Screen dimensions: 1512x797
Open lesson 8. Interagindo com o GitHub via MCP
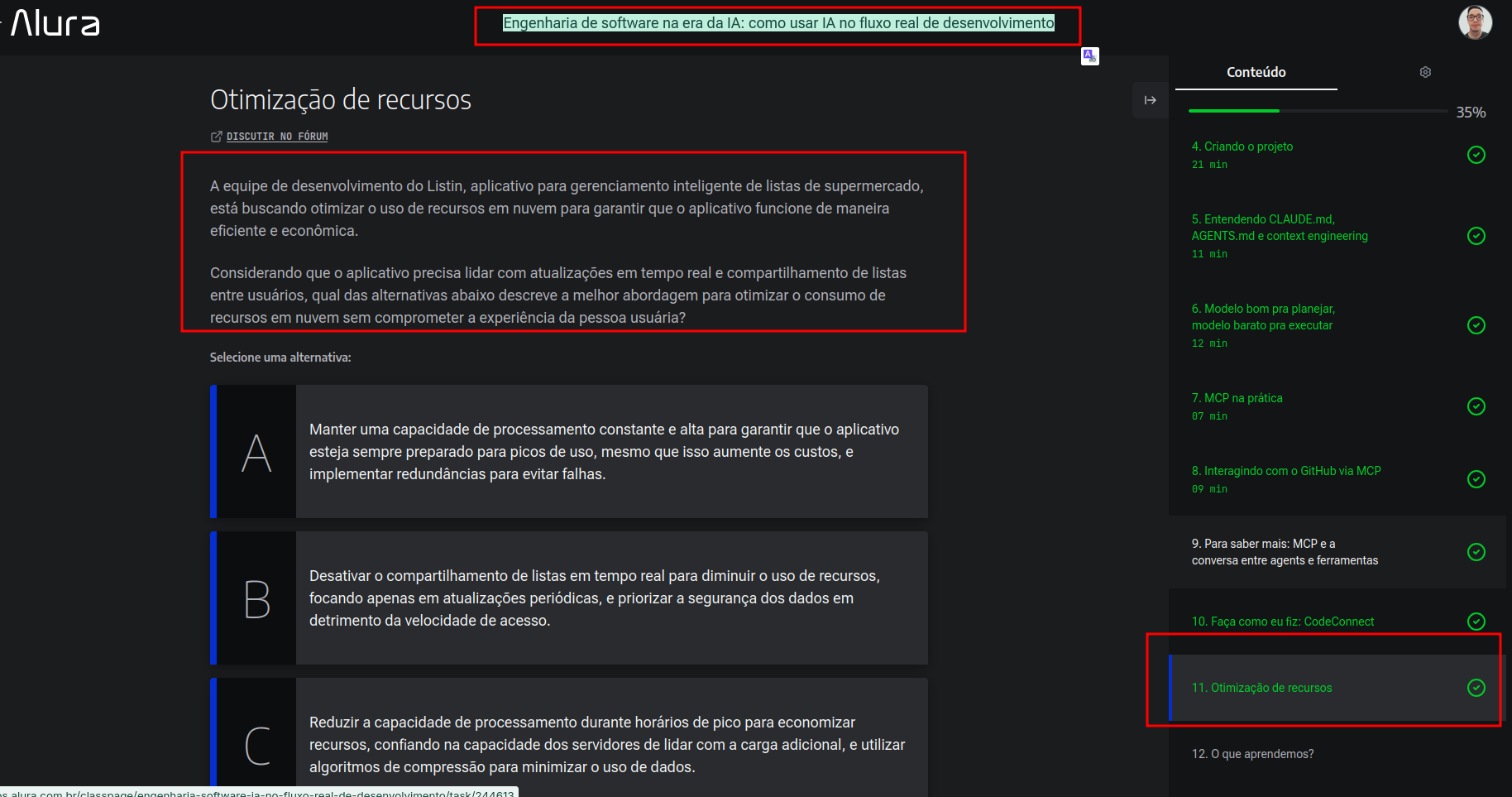click(x=1286, y=471)
